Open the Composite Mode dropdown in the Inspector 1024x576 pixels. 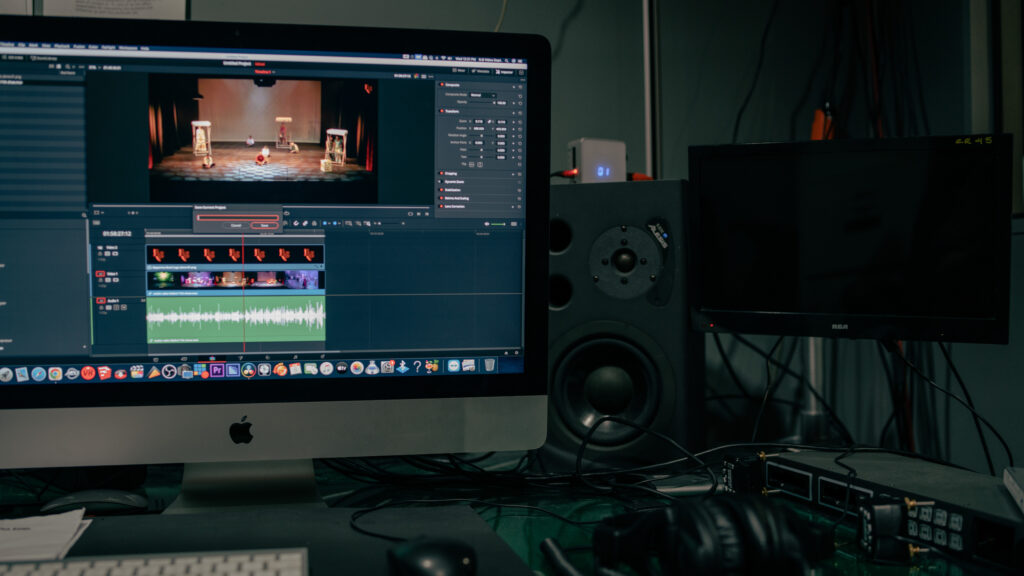coord(482,95)
